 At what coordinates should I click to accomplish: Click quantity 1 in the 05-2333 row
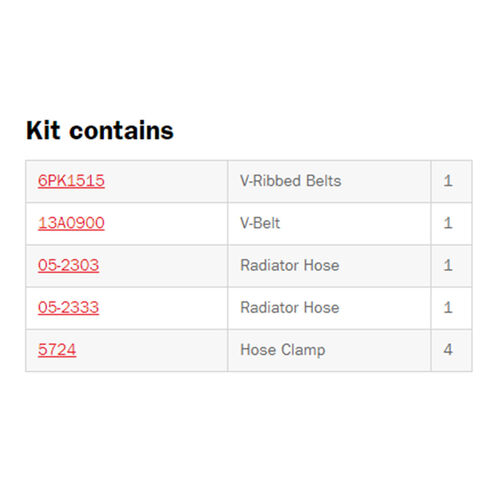click(x=448, y=308)
